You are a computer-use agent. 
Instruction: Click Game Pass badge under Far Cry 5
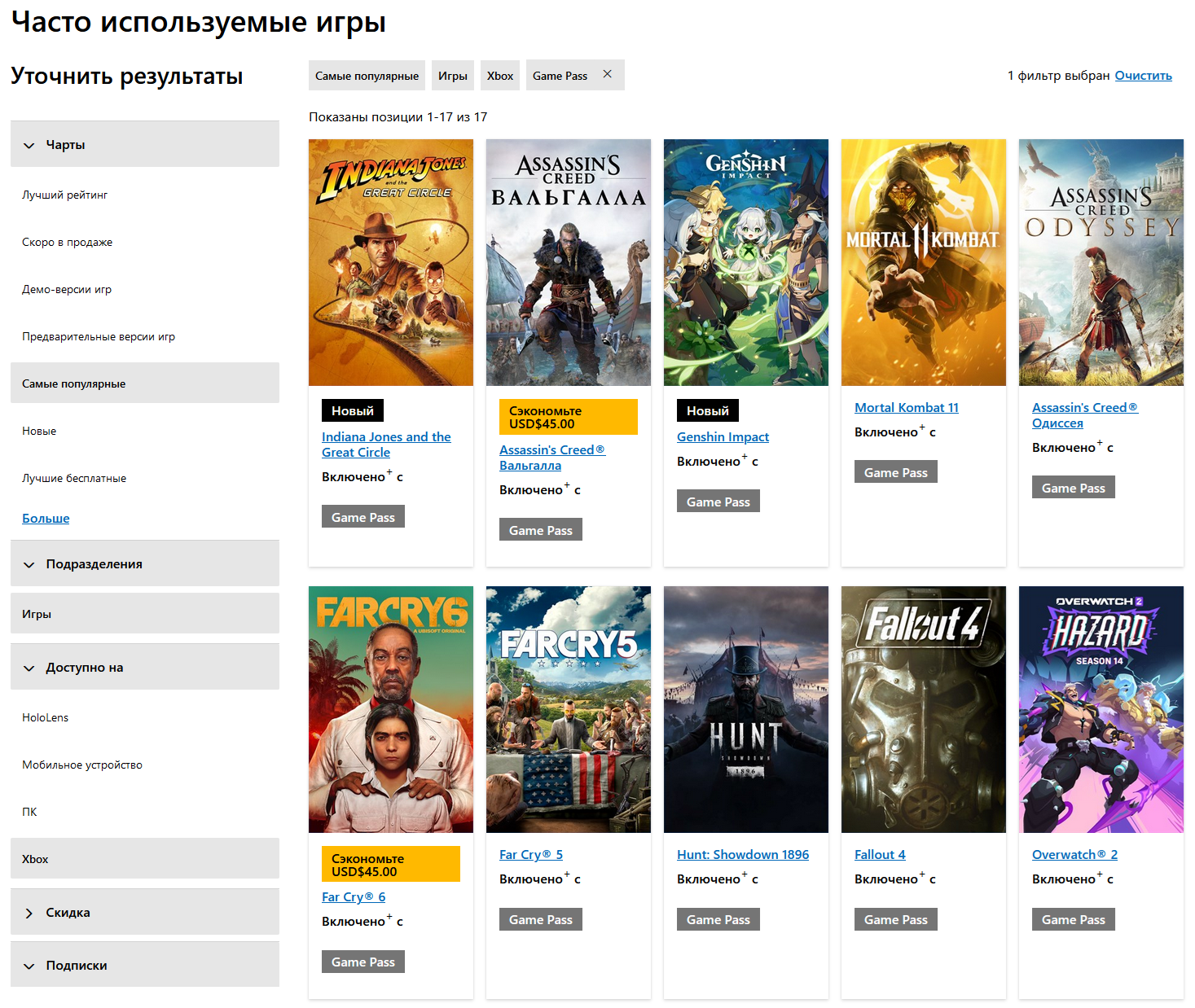coord(541,919)
